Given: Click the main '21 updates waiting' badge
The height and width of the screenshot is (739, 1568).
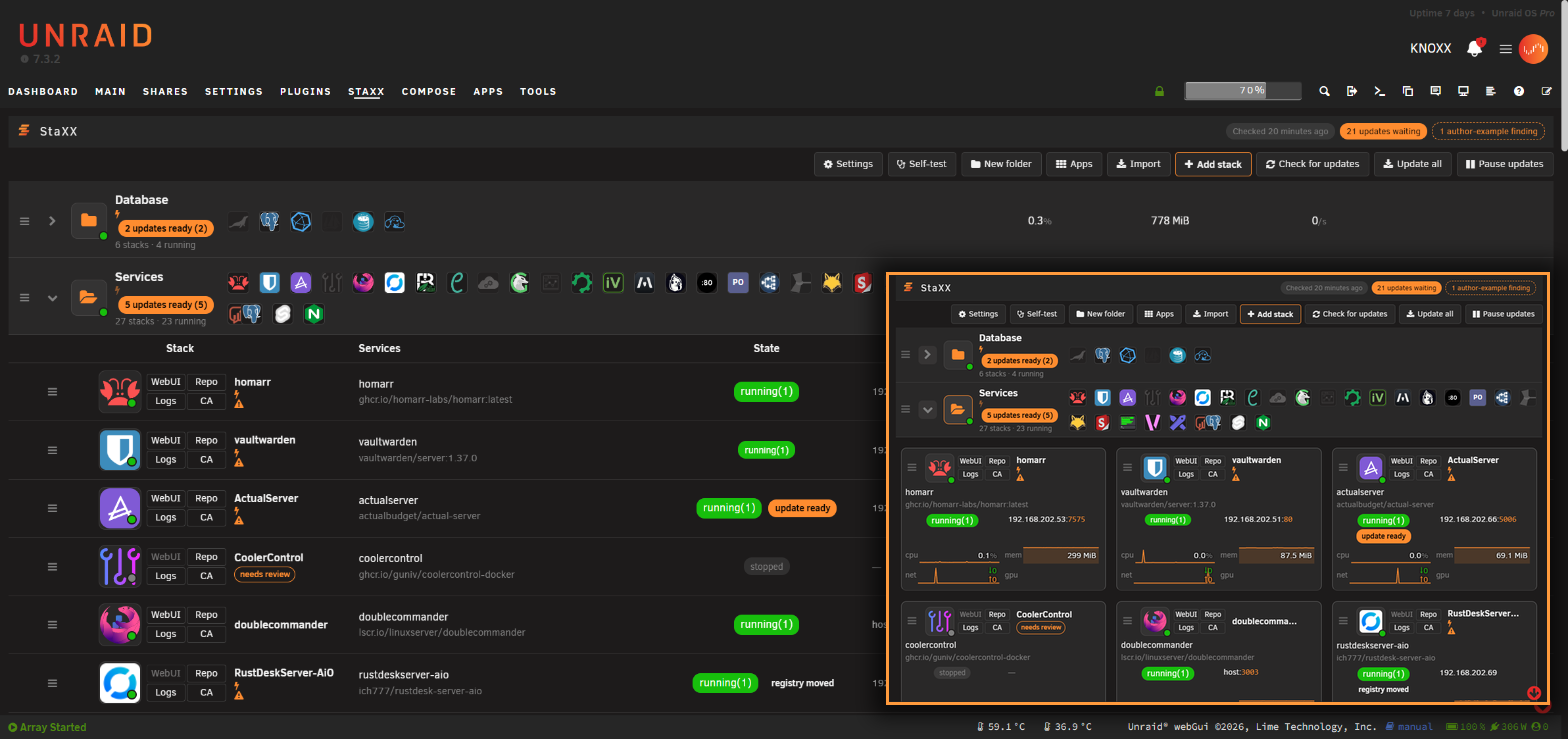Looking at the screenshot, I should (x=1383, y=131).
